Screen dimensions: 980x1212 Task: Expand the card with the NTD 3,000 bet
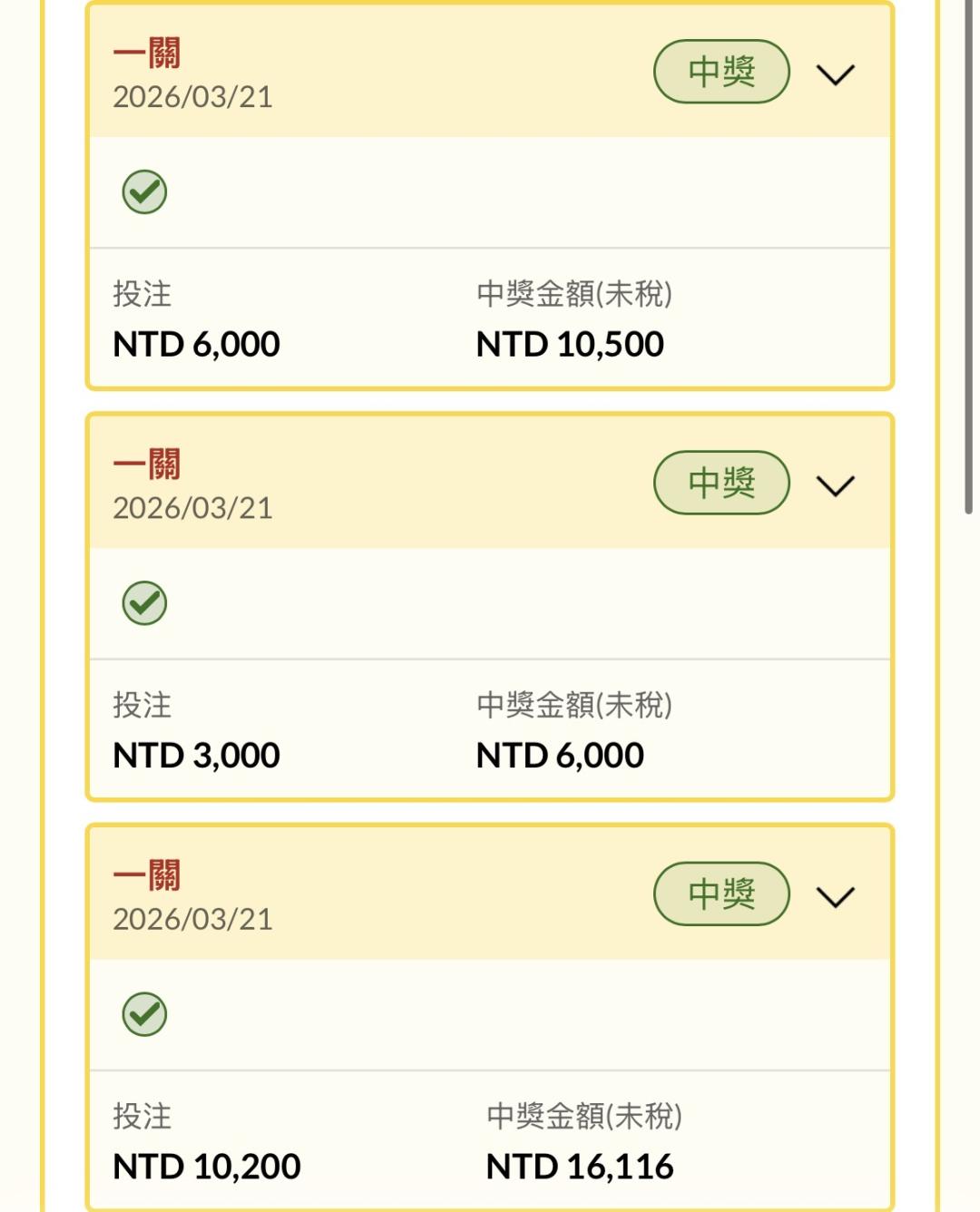click(835, 485)
